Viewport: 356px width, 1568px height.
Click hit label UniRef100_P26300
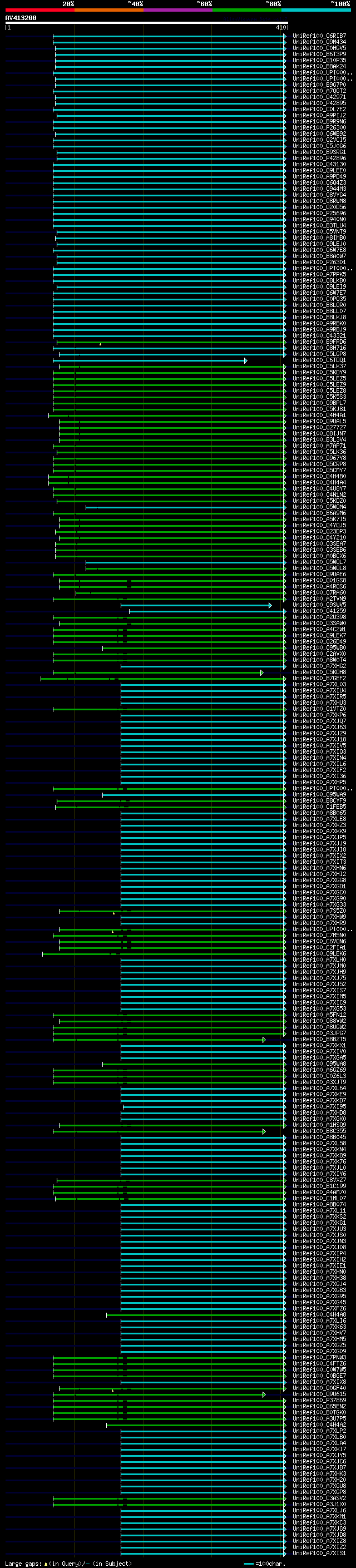click(319, 128)
